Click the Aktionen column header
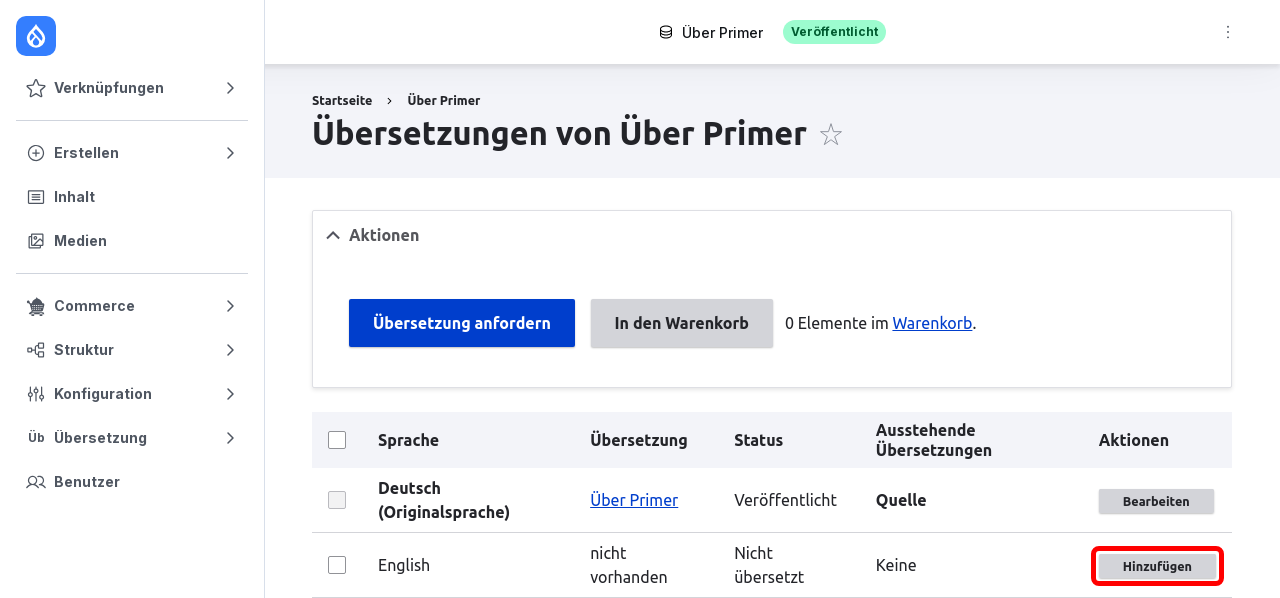 [x=1134, y=440]
